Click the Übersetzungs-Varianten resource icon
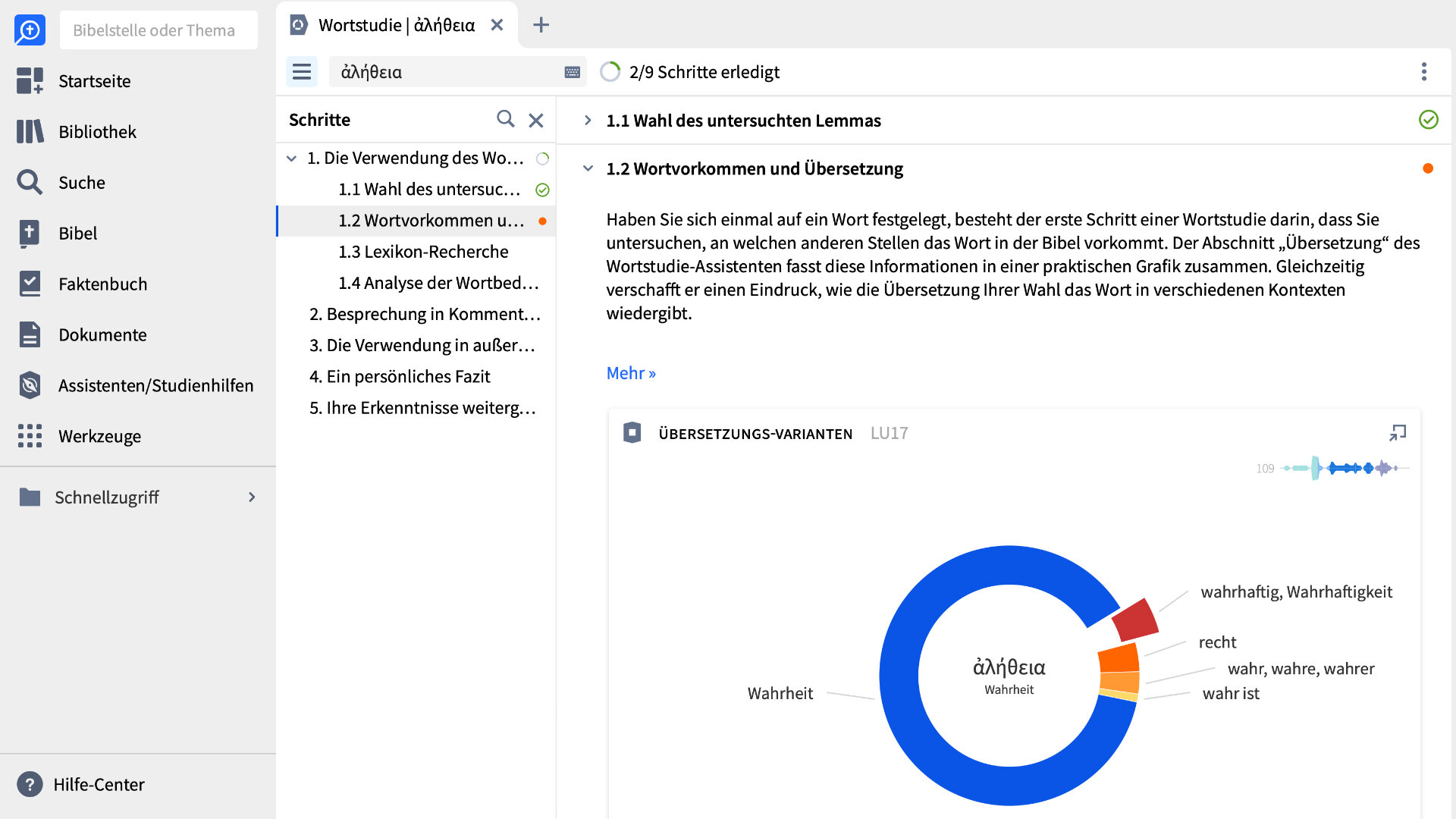Image resolution: width=1456 pixels, height=819 pixels. [632, 433]
